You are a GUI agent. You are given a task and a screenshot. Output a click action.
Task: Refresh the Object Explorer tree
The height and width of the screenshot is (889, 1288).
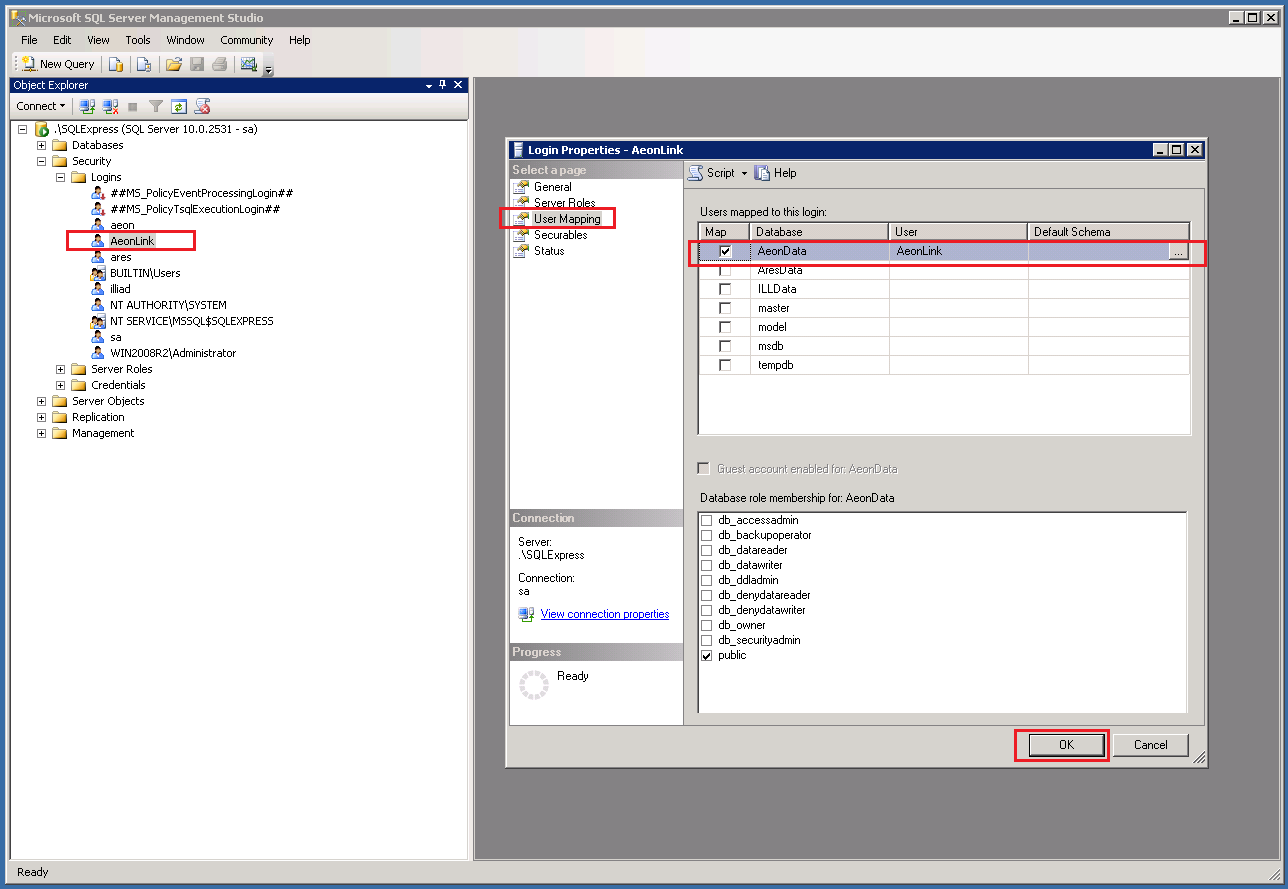click(x=179, y=106)
